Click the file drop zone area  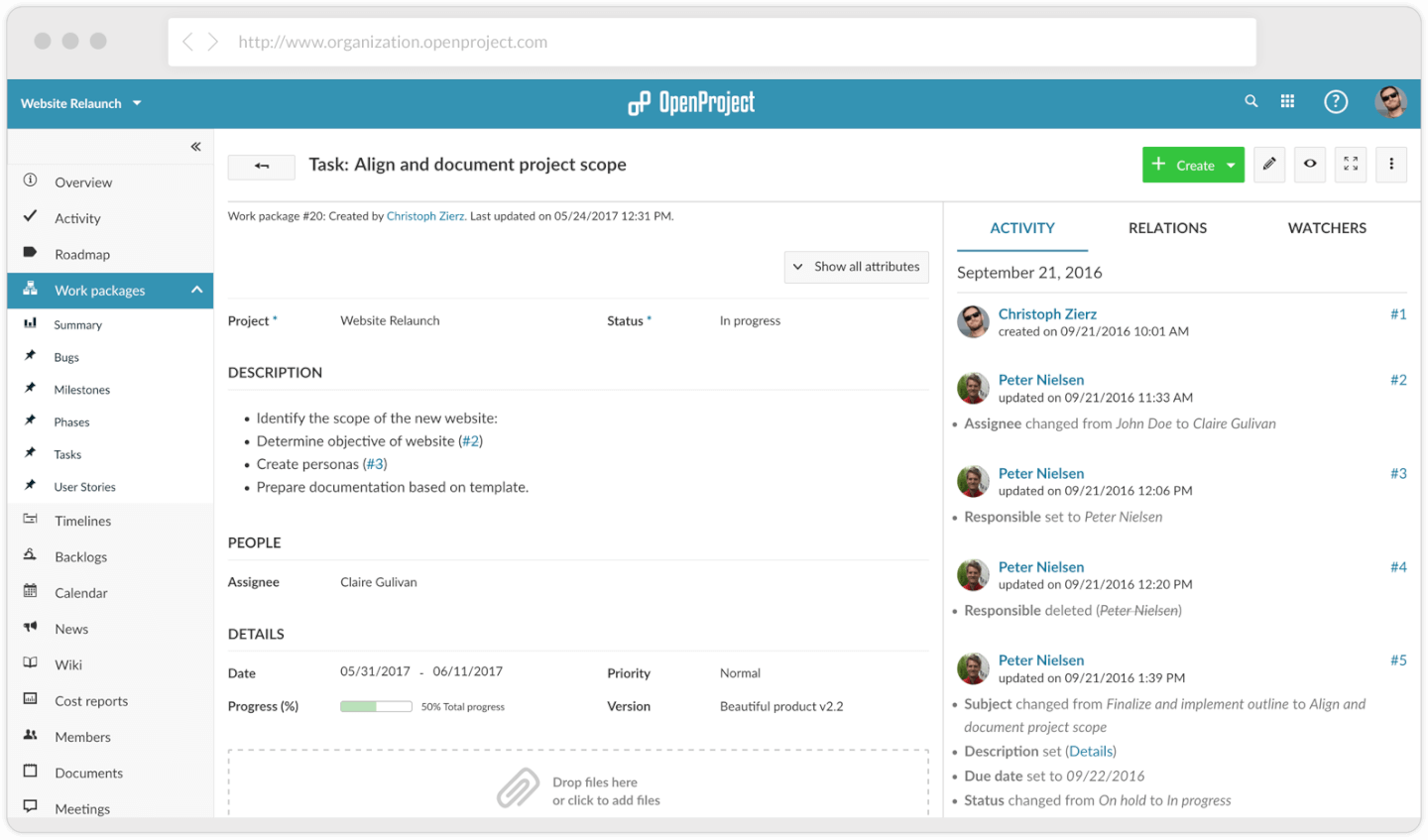(578, 783)
